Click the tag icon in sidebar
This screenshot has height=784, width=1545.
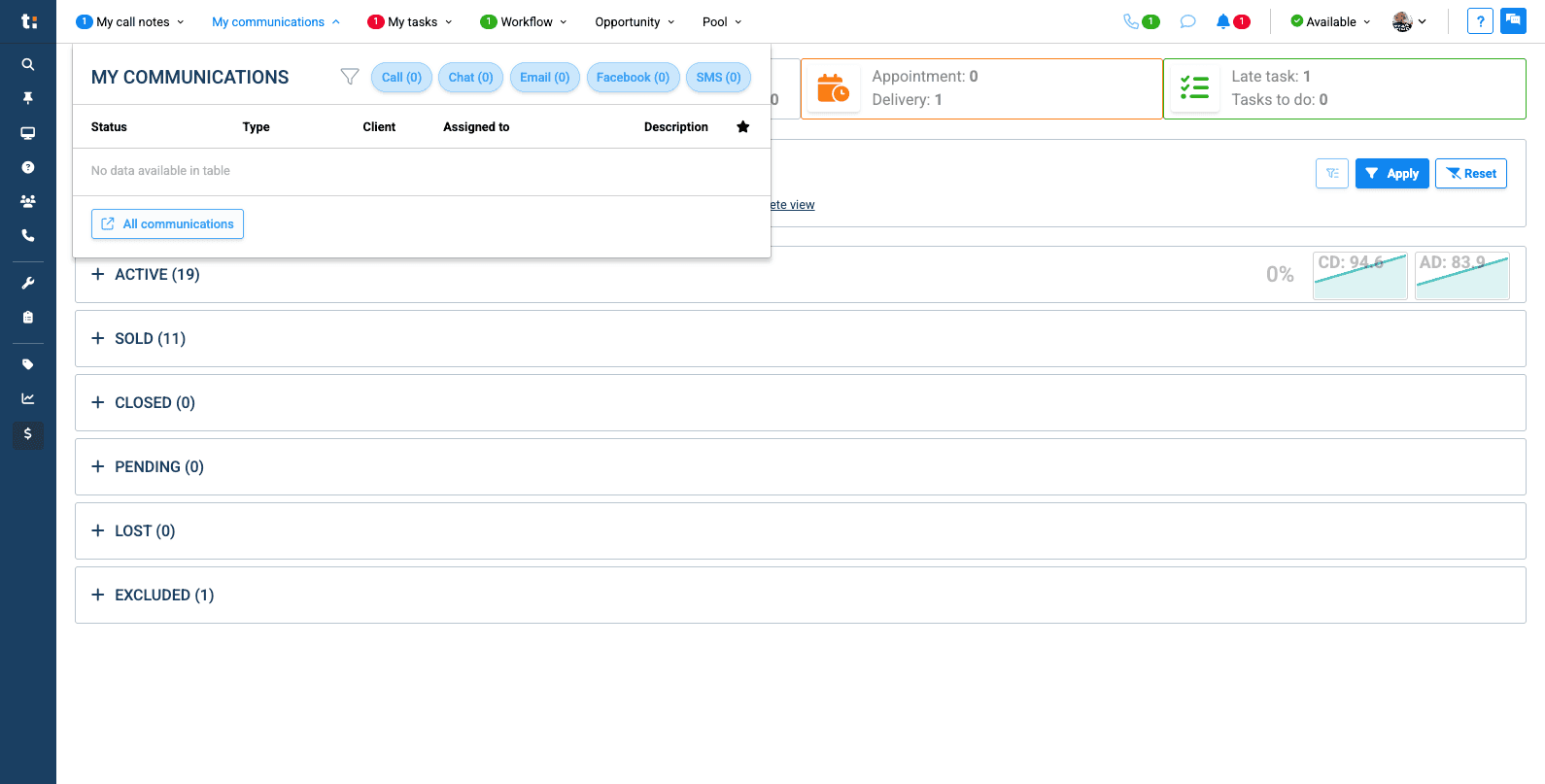28,364
